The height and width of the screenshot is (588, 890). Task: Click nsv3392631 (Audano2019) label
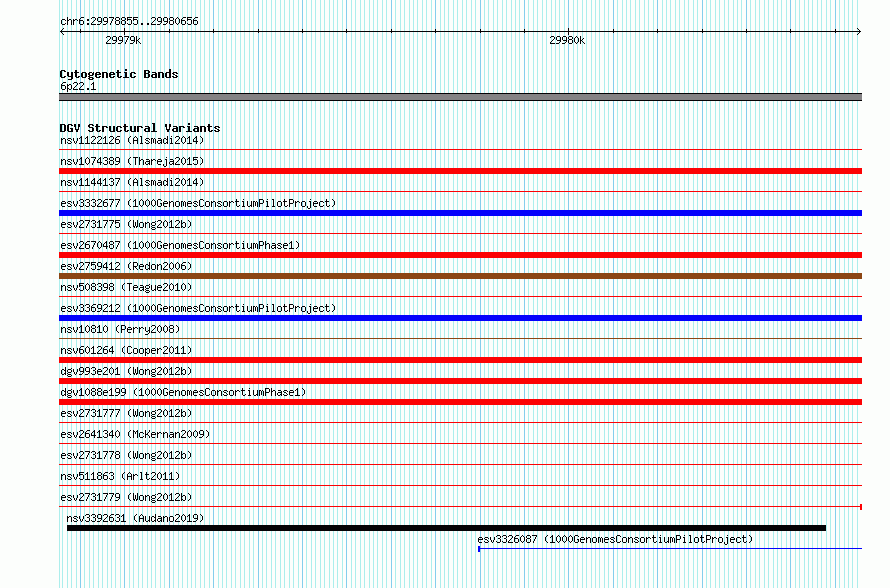point(135,518)
